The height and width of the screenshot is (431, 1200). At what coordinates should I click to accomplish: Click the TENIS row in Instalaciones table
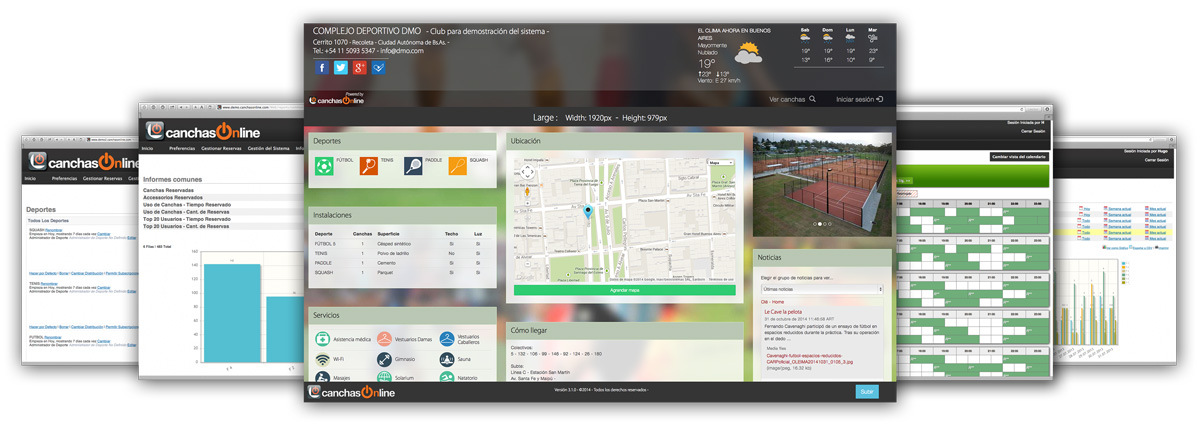[x=401, y=253]
